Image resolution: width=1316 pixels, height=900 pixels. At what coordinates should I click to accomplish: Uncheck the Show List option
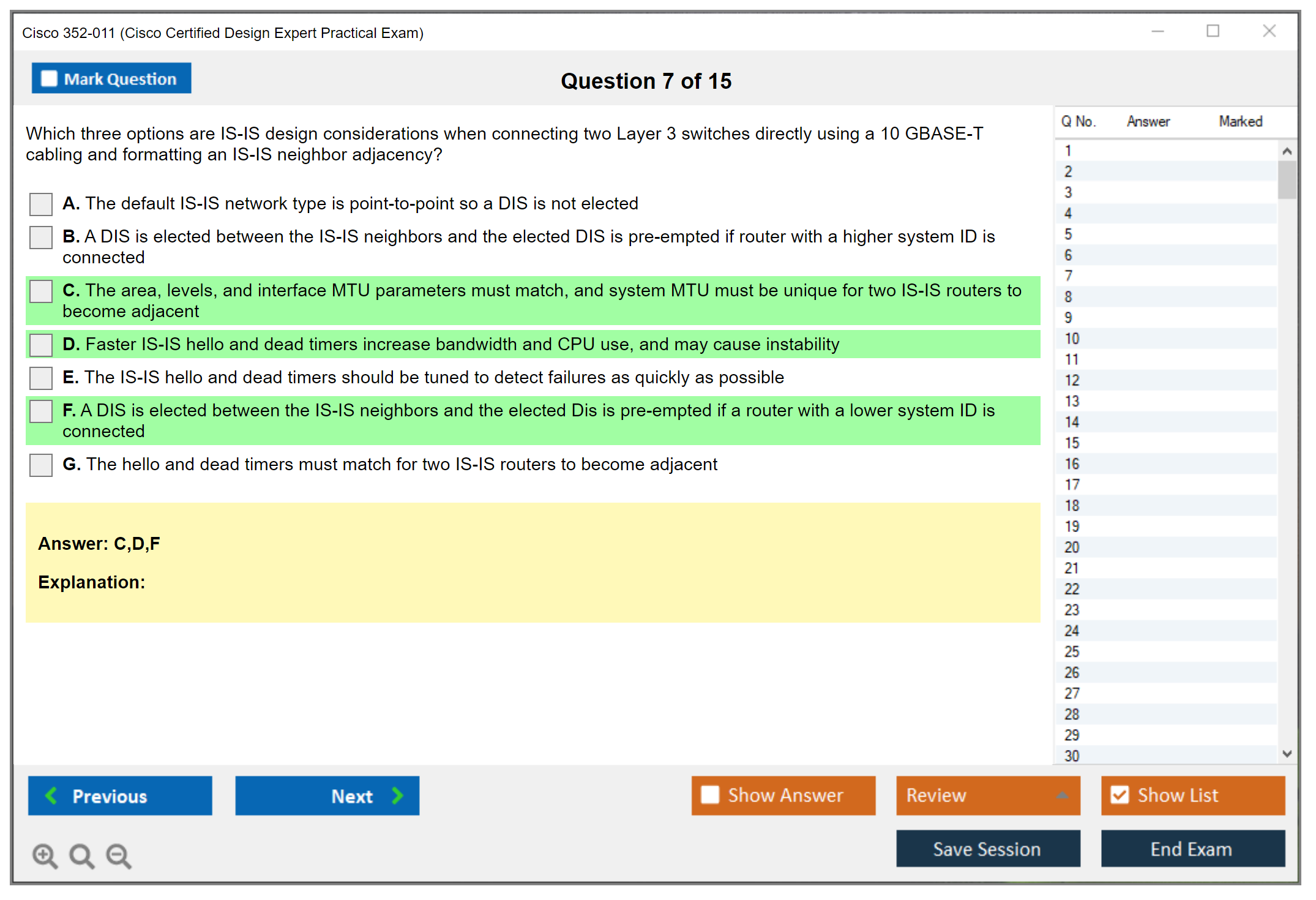pos(1120,795)
